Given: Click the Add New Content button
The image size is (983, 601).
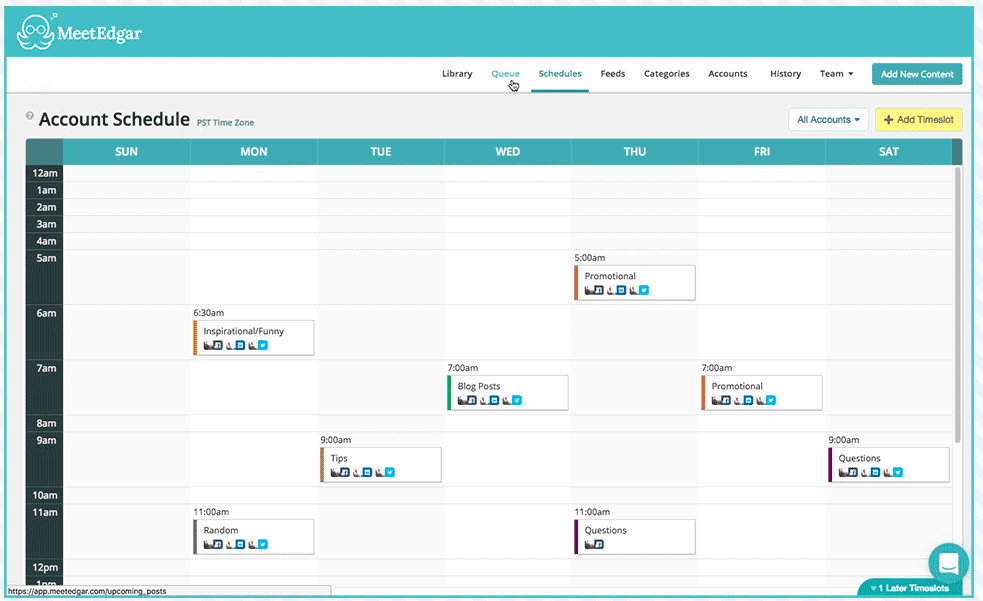Looking at the screenshot, I should 917,74.
